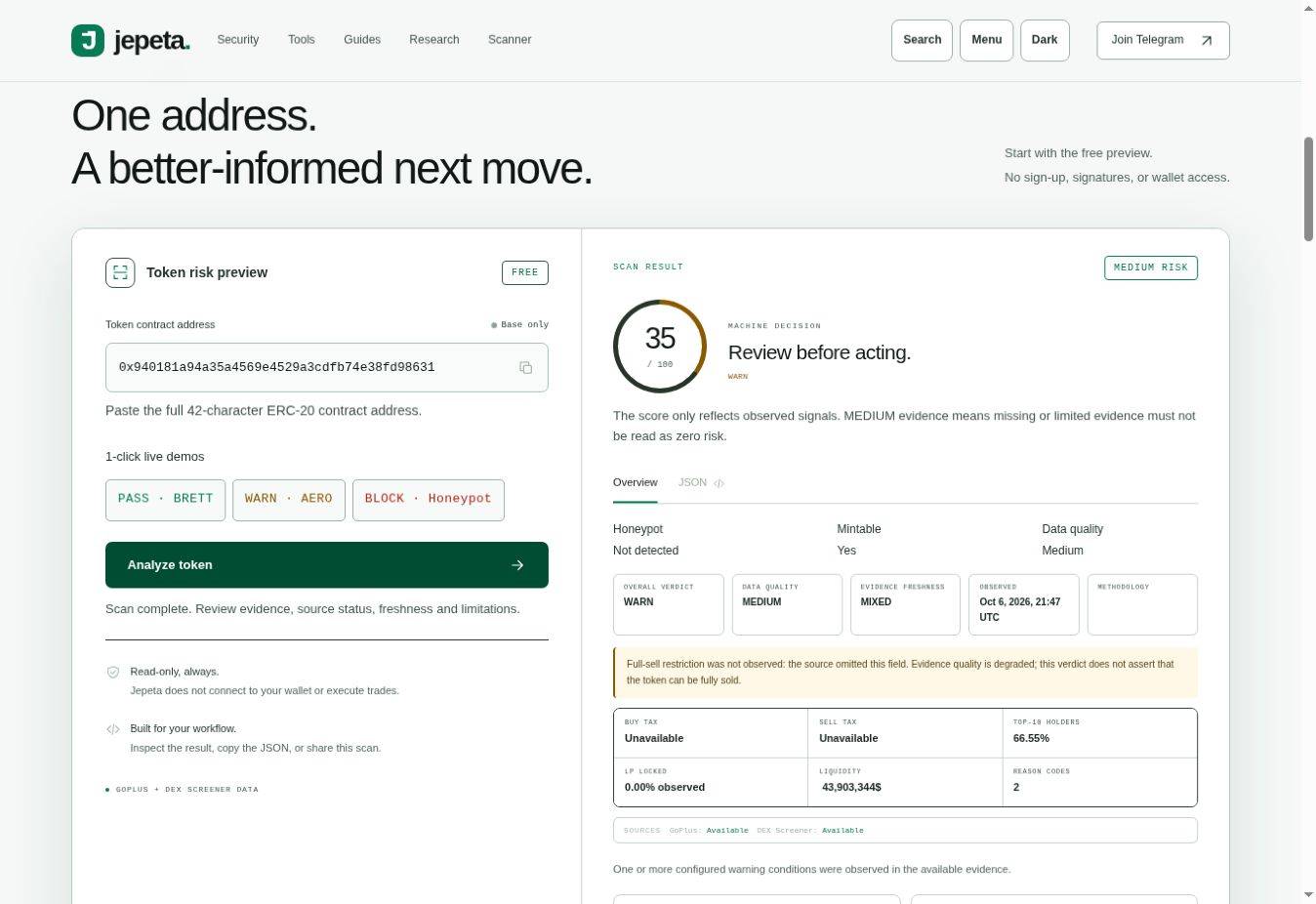1316x904 pixels.
Task: Click the shield icon beside Read-only, always
Action: pyautogui.click(x=113, y=672)
